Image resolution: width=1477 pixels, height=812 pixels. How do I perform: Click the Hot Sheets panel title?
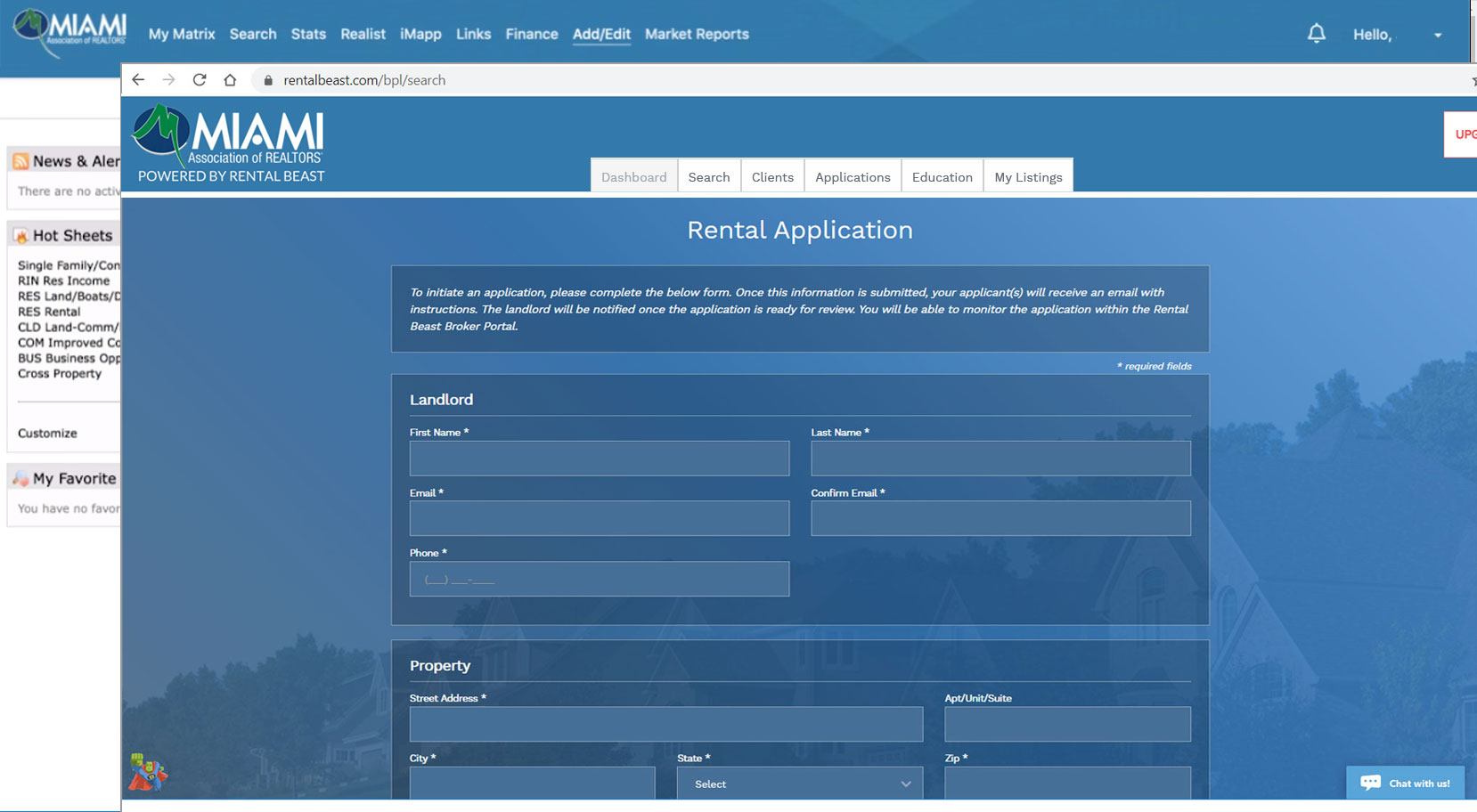click(x=73, y=236)
